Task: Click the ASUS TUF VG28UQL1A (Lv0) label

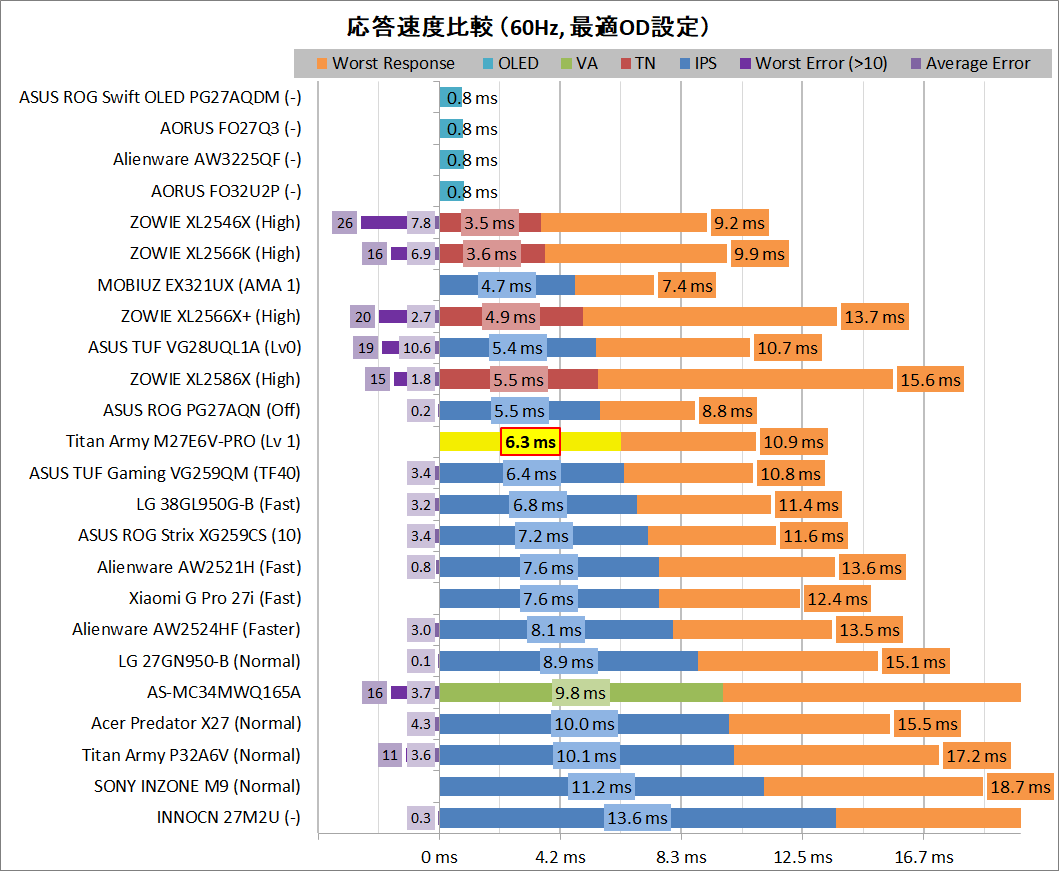Action: click(x=195, y=347)
